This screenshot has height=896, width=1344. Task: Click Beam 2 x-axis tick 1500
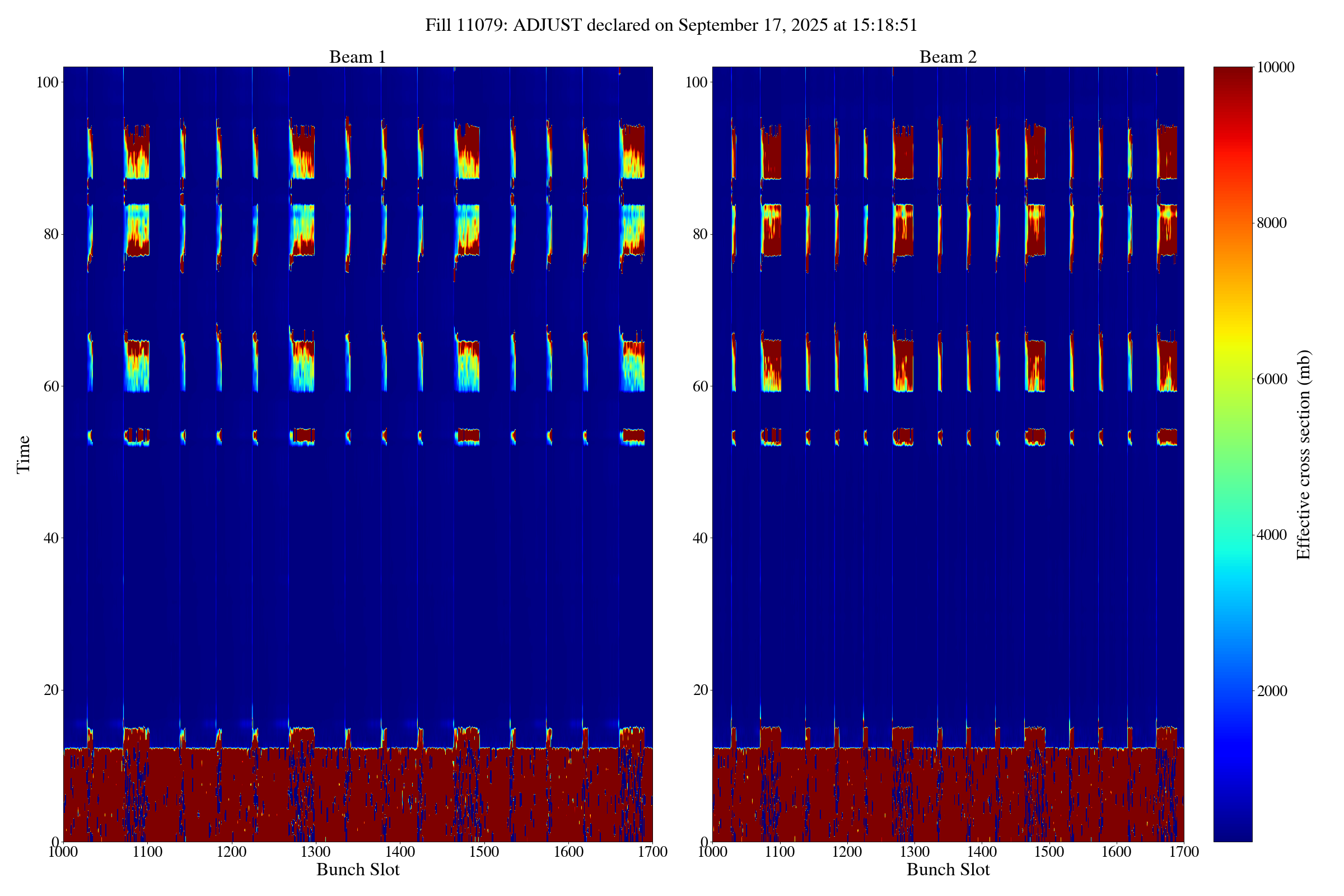pos(1048,852)
